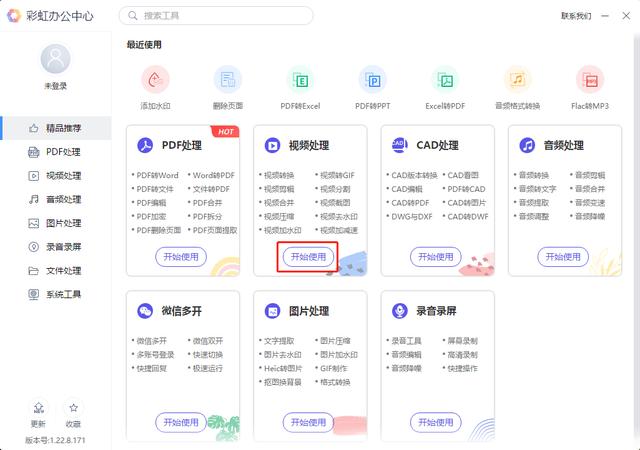Image resolution: width=640 pixels, height=450 pixels.
Task: Select 录音录屏 in the sidebar
Action: (56, 247)
